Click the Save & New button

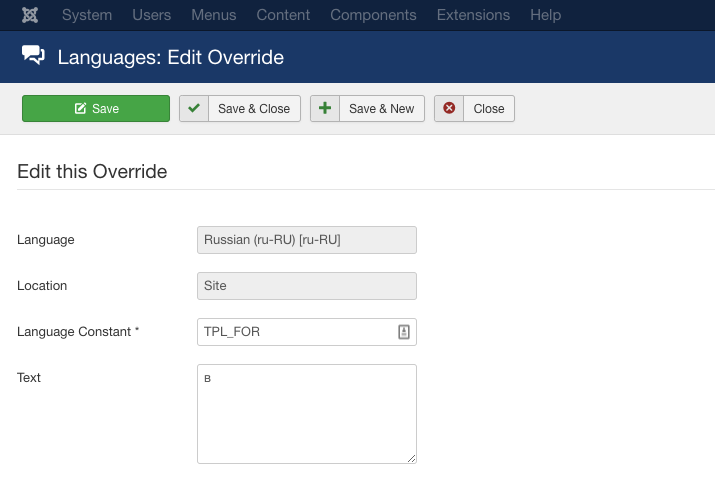click(x=381, y=108)
